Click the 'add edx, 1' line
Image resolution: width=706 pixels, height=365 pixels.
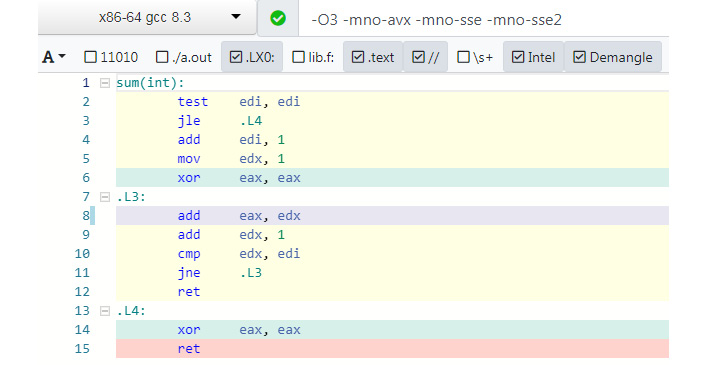coord(392,234)
